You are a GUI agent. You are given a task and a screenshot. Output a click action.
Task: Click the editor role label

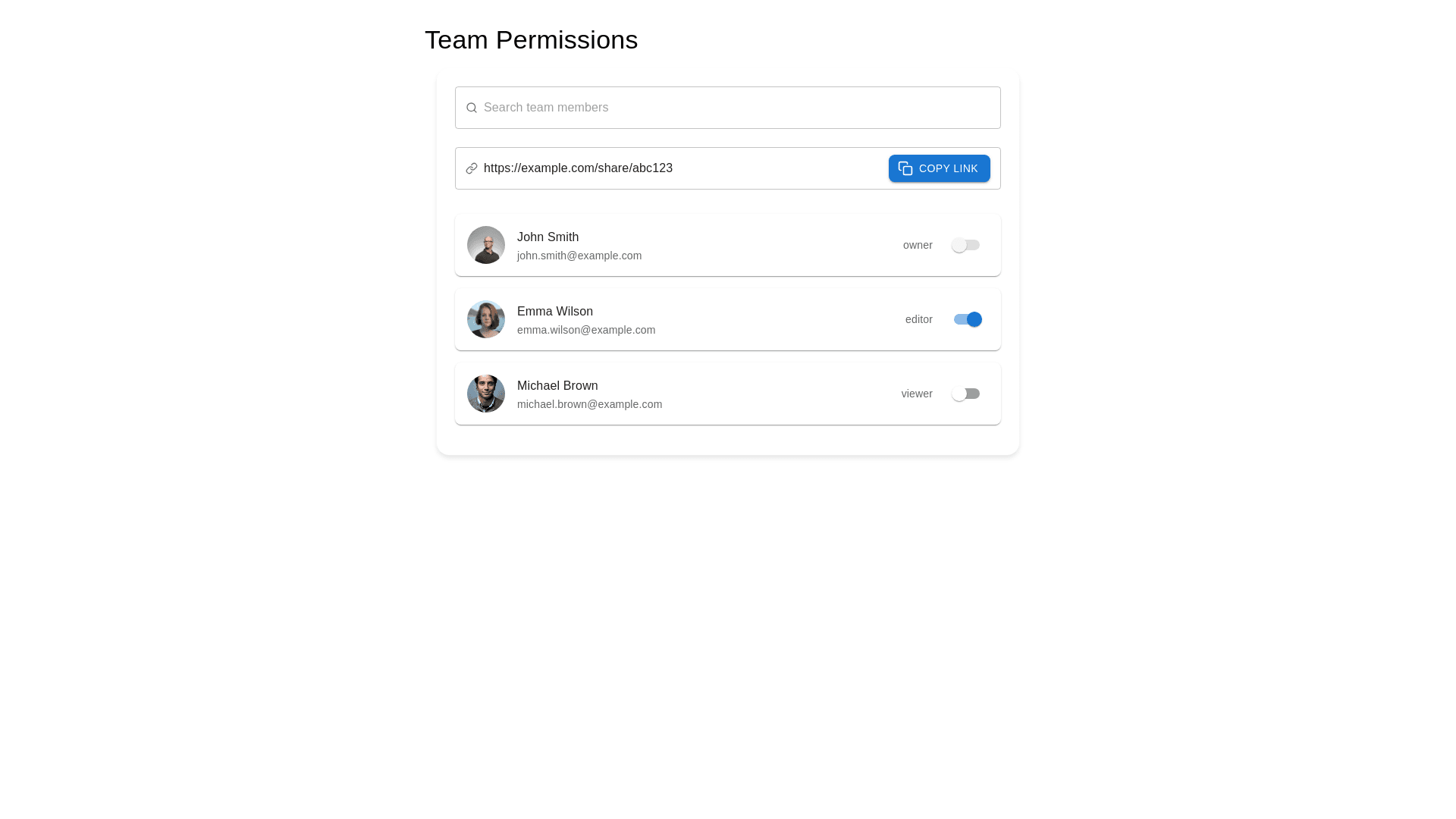[918, 319]
